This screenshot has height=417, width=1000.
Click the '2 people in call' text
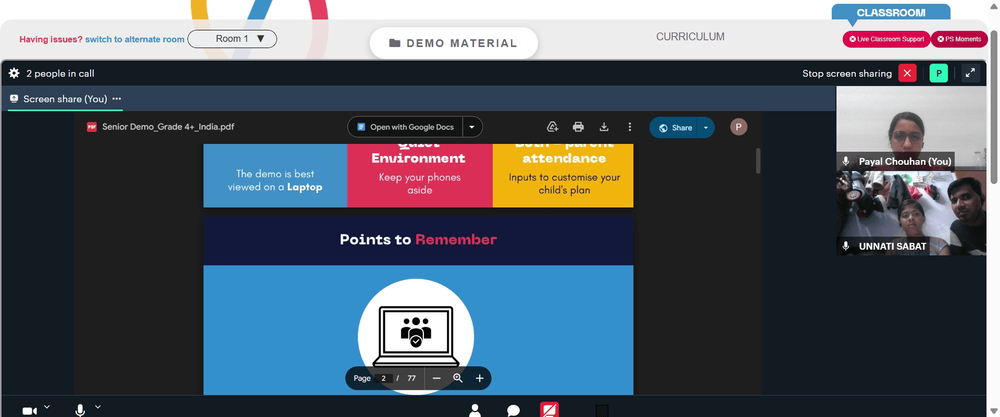coord(60,73)
